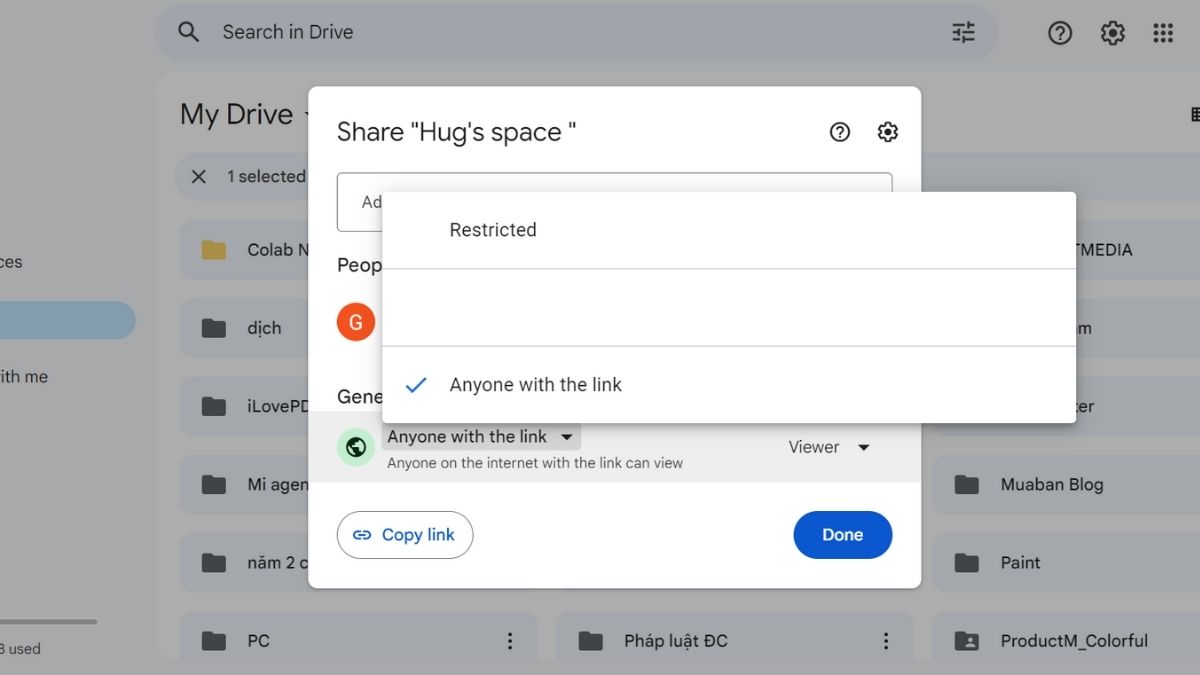Click the help icon in the Share dialog
Viewport: 1200px width, 675px height.
(x=839, y=131)
